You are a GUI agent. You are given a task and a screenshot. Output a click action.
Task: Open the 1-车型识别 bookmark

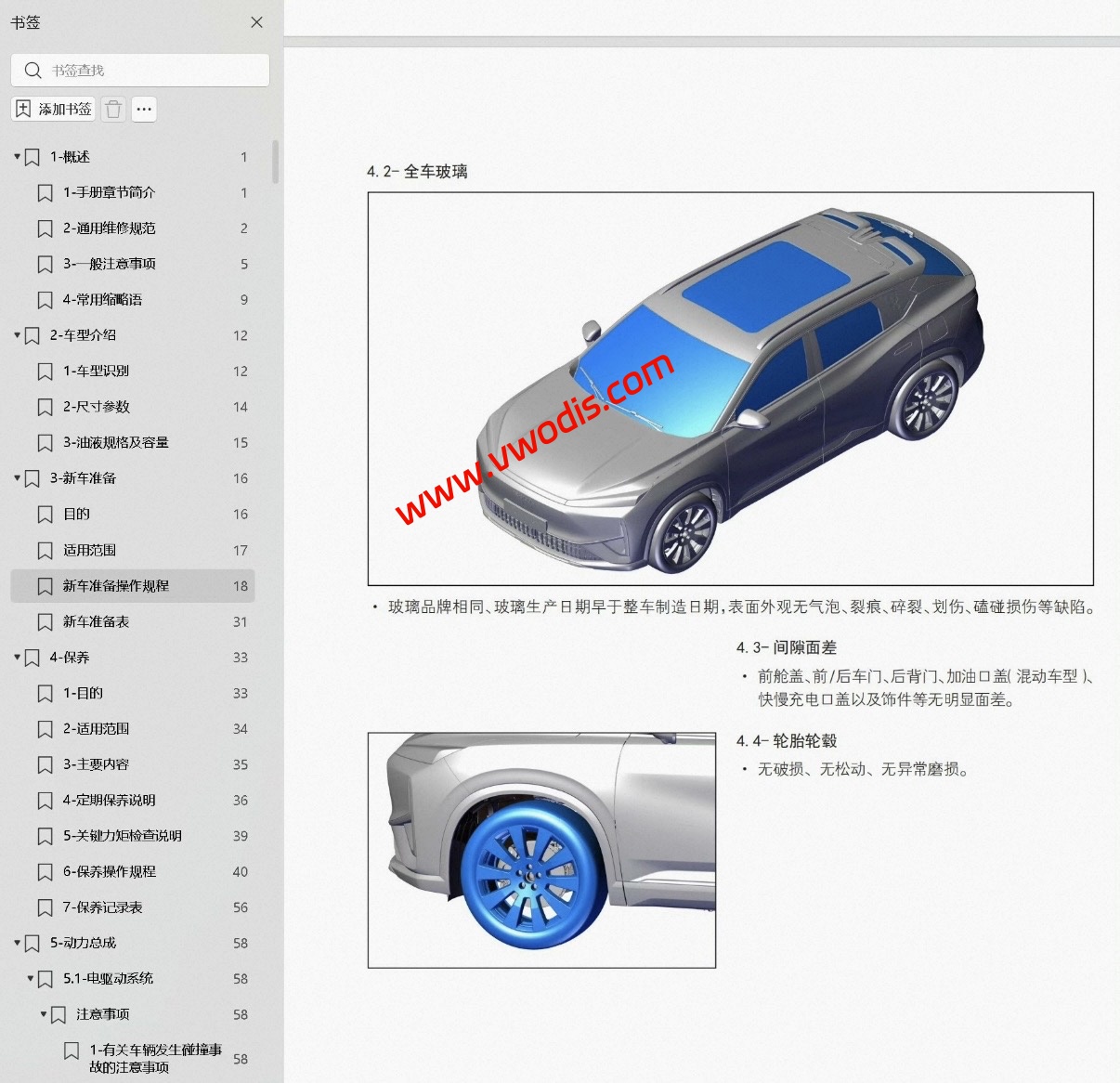point(97,372)
